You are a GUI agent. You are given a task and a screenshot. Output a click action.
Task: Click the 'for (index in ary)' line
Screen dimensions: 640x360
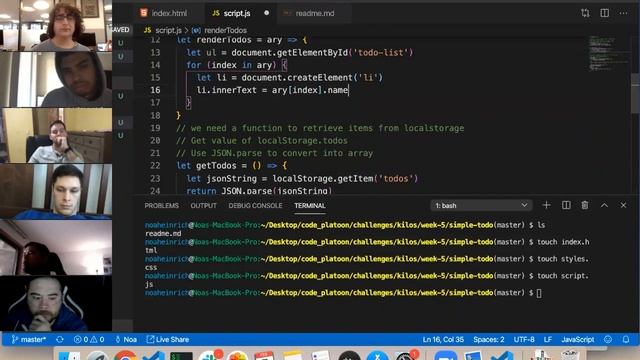[236, 65]
